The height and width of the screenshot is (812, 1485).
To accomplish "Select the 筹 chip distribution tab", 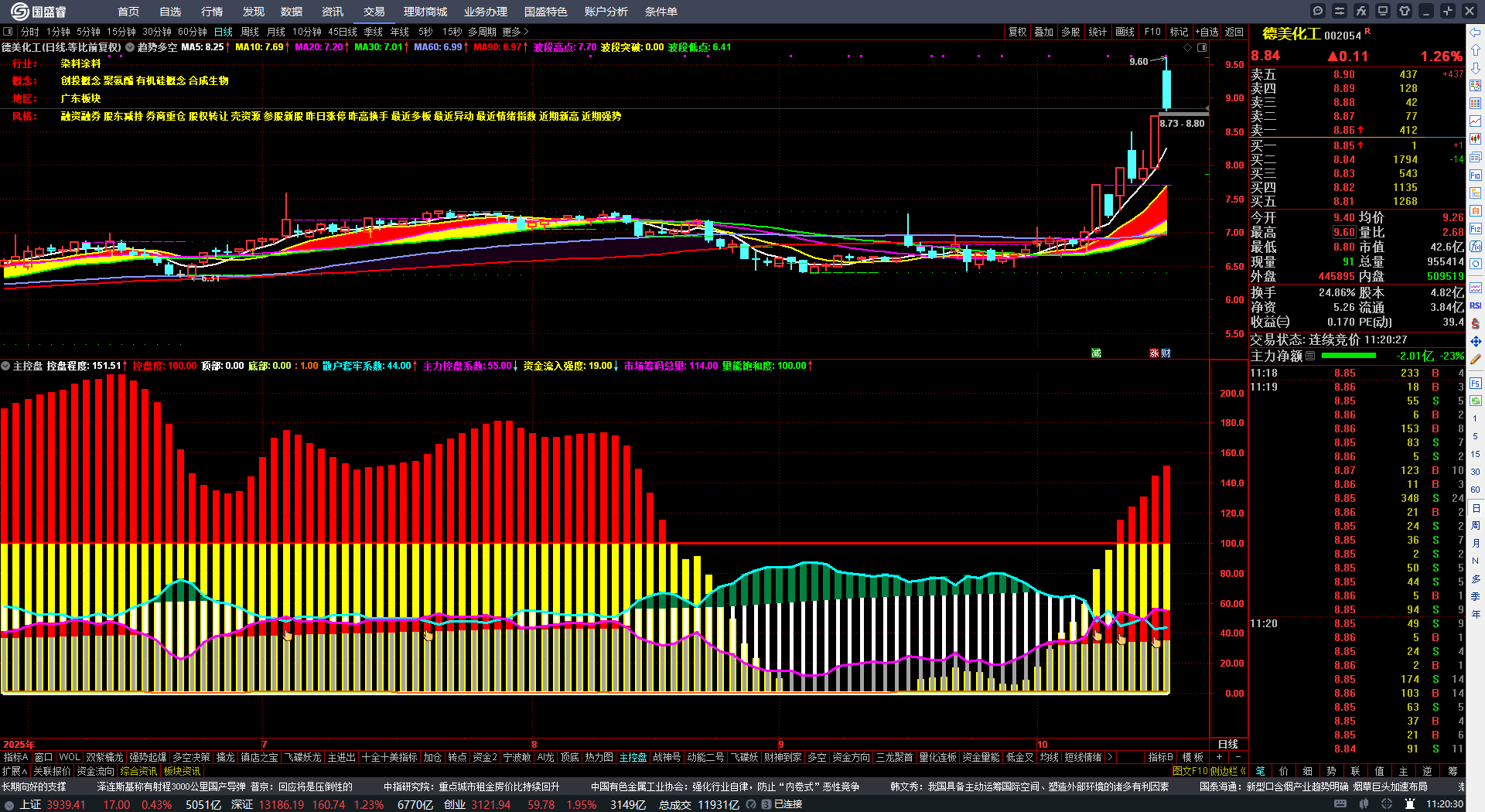I will (1453, 771).
